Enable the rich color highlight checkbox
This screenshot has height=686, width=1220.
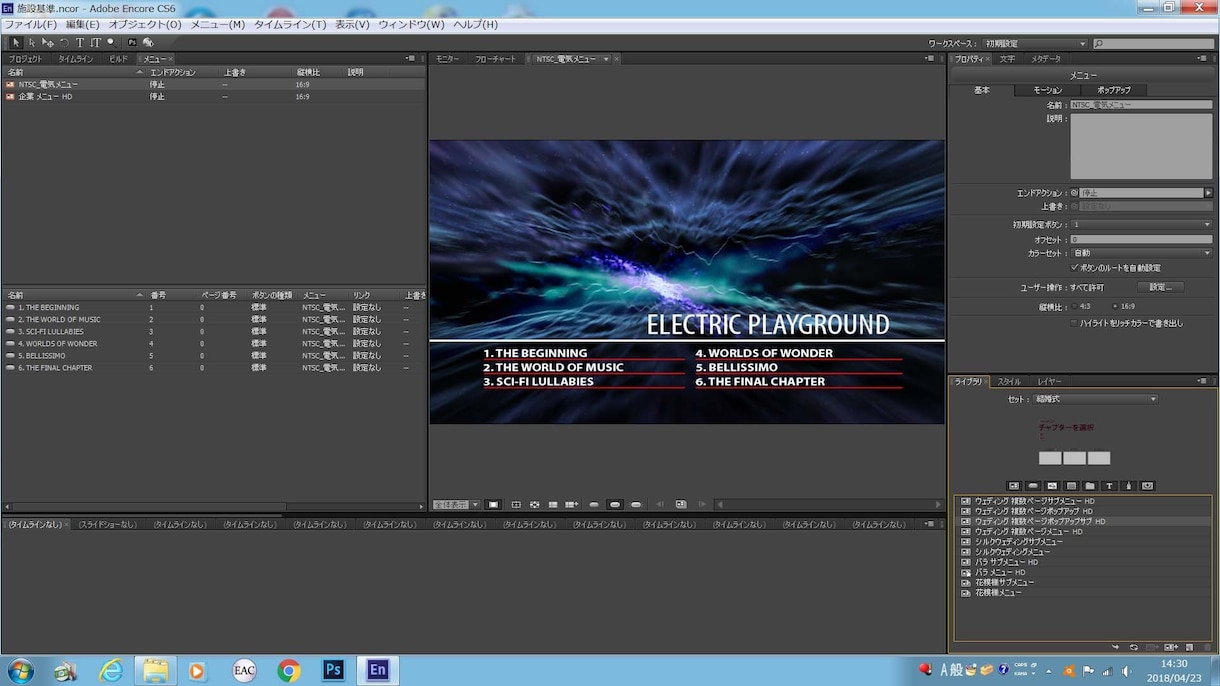click(x=1075, y=323)
